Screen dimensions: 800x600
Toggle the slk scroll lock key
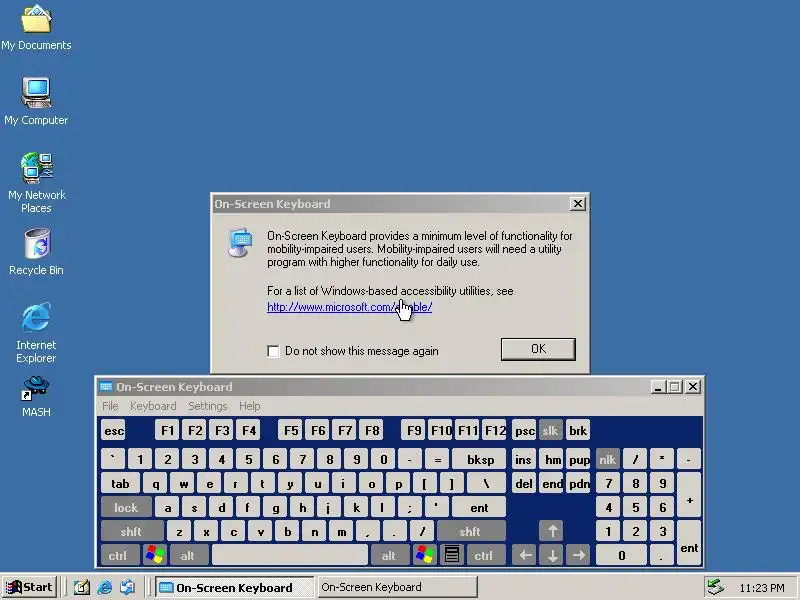550,431
